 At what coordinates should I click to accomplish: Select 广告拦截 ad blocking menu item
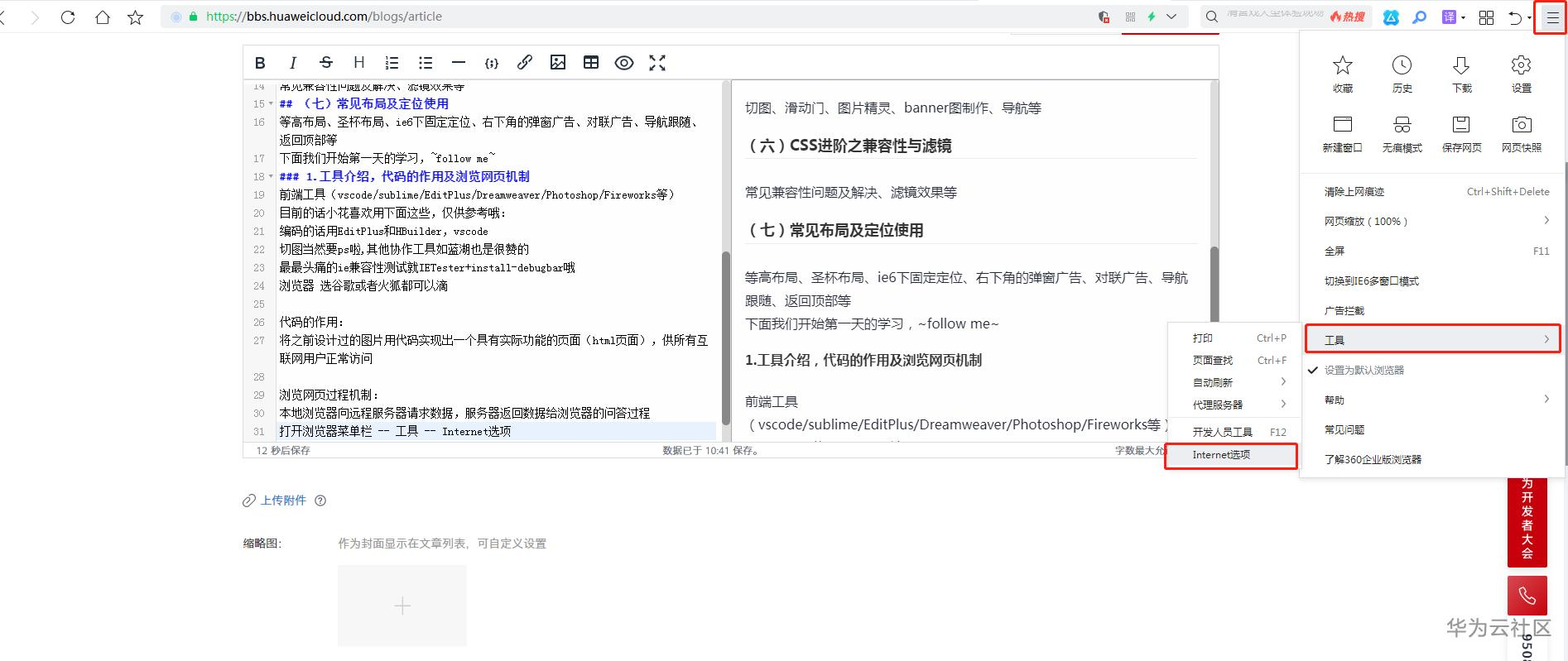click(x=1432, y=311)
